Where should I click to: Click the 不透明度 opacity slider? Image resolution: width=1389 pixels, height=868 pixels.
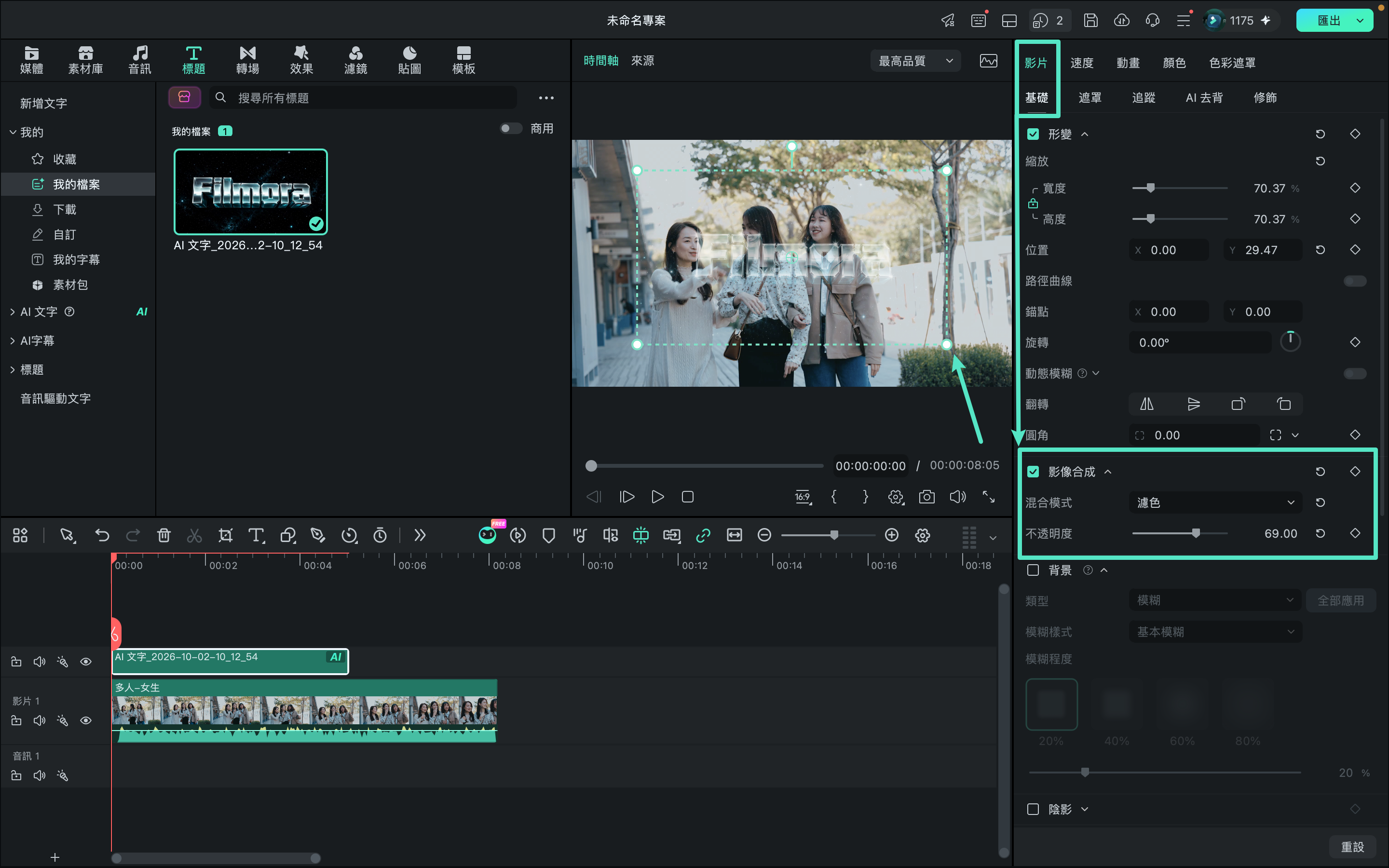(1180, 533)
